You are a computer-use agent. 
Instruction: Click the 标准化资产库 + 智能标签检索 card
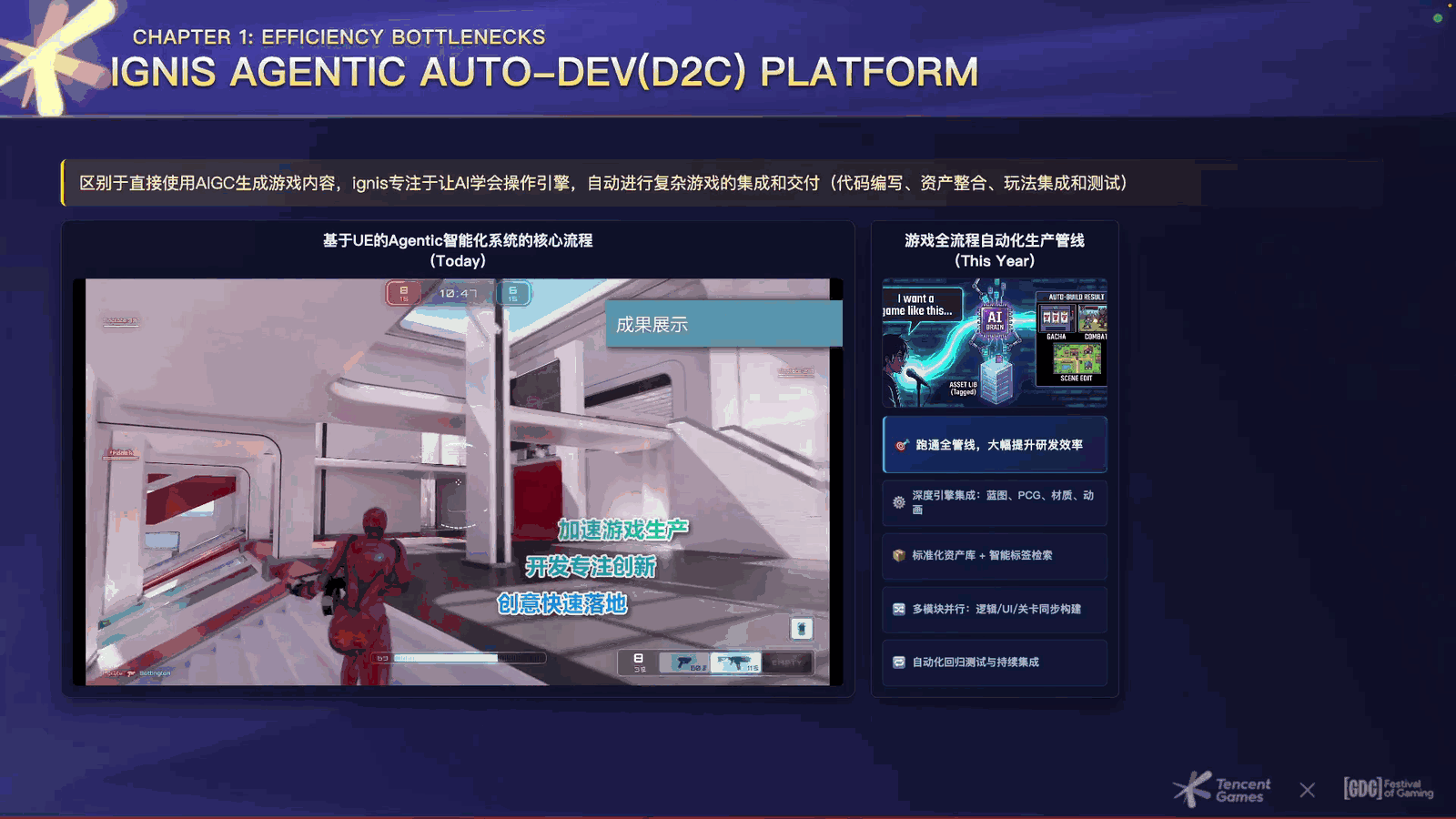pos(995,555)
